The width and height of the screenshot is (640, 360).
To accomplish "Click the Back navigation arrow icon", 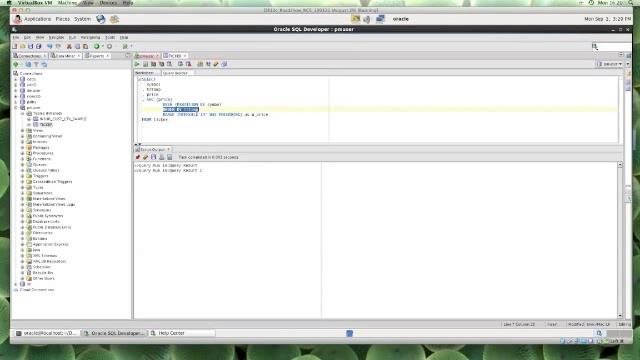I will [50, 47].
